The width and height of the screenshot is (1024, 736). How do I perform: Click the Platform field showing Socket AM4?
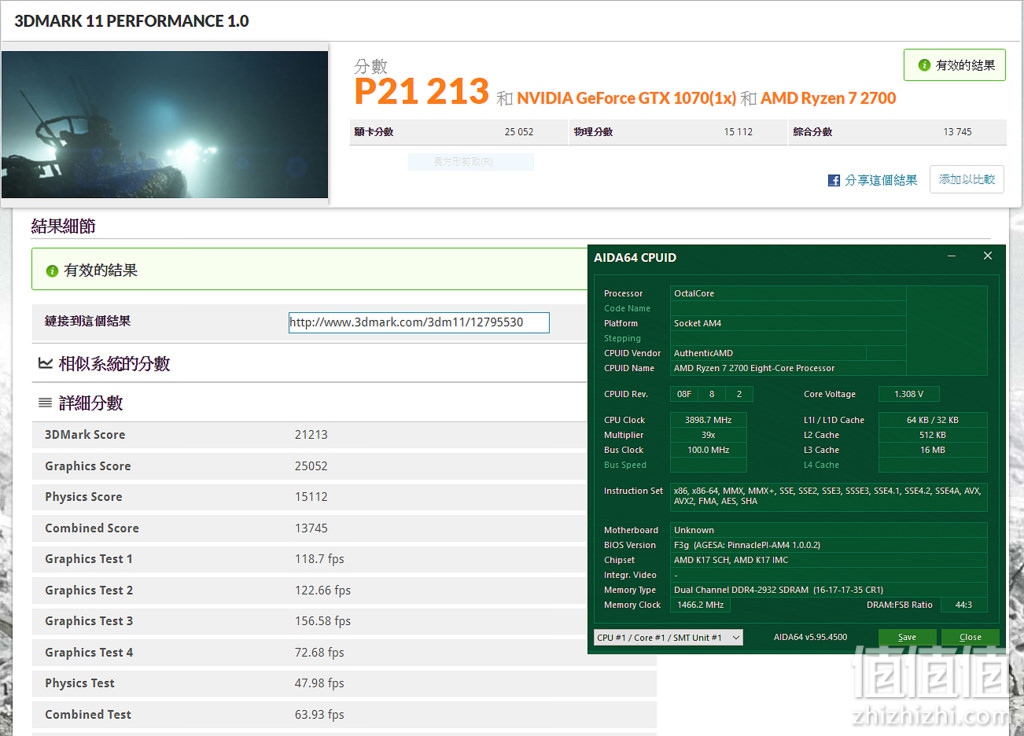(788, 323)
